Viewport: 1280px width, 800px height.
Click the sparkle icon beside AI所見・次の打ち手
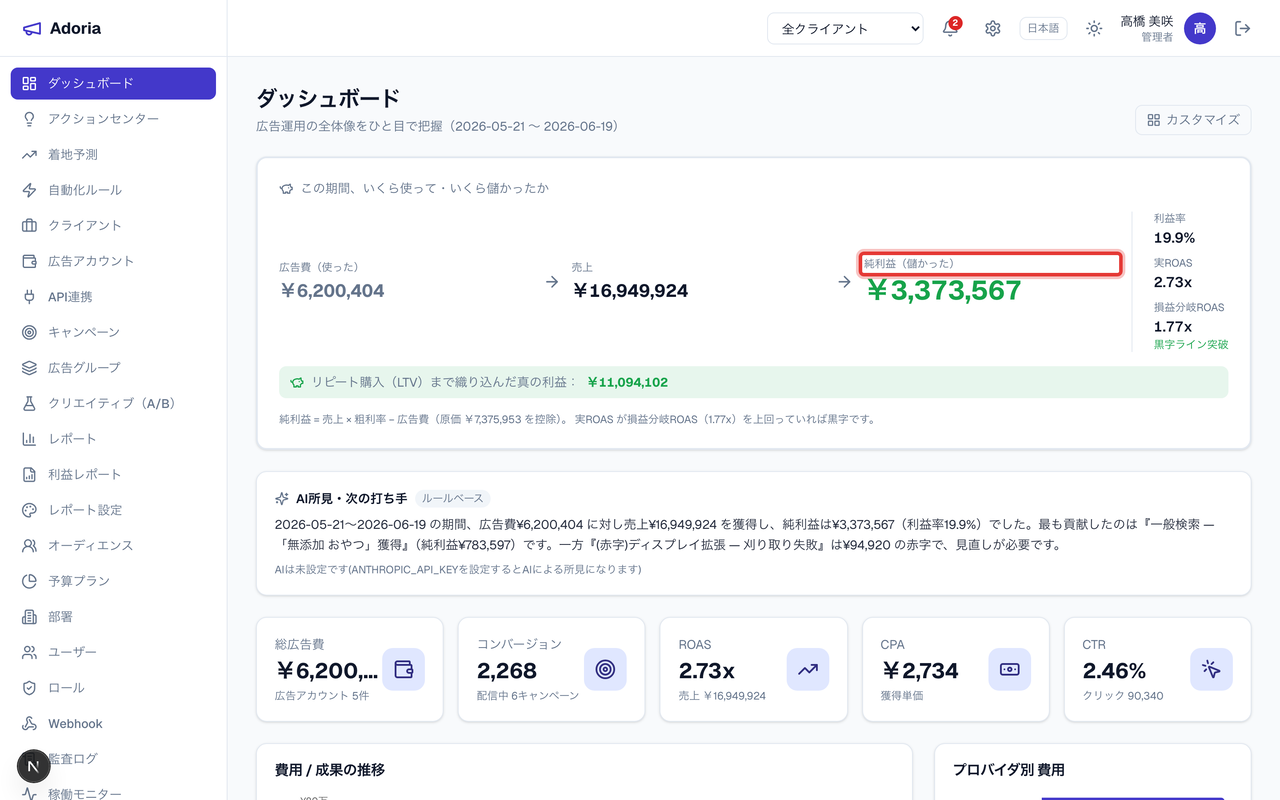click(282, 498)
